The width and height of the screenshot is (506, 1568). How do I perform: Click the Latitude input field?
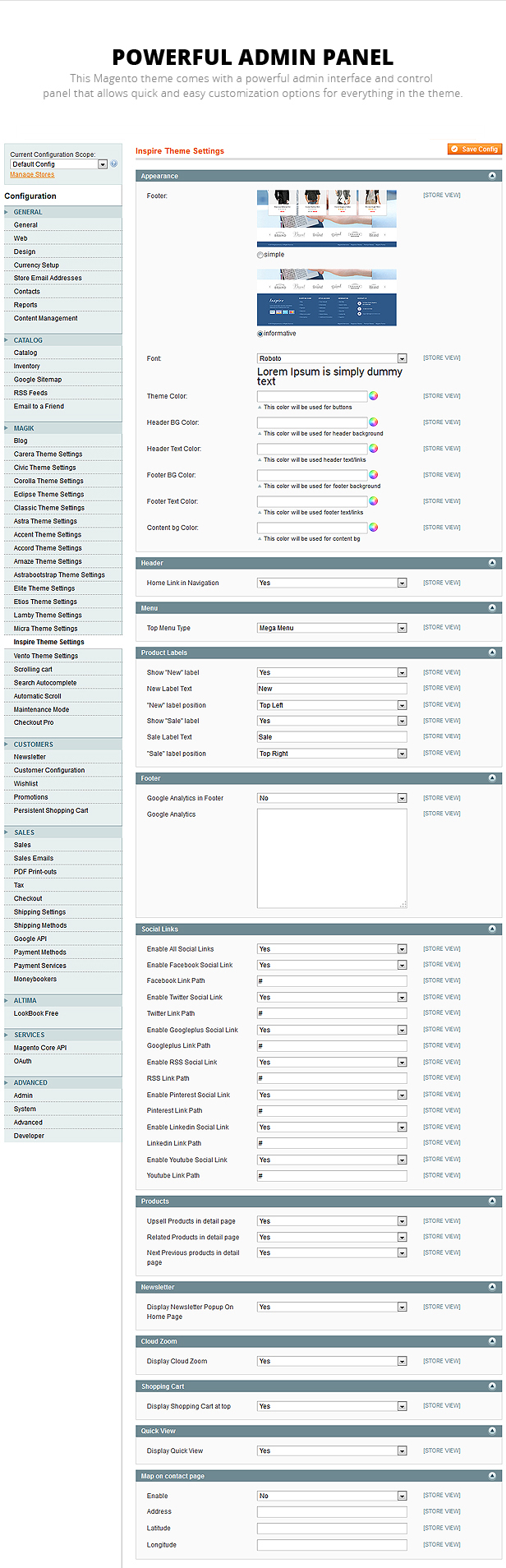[332, 1529]
